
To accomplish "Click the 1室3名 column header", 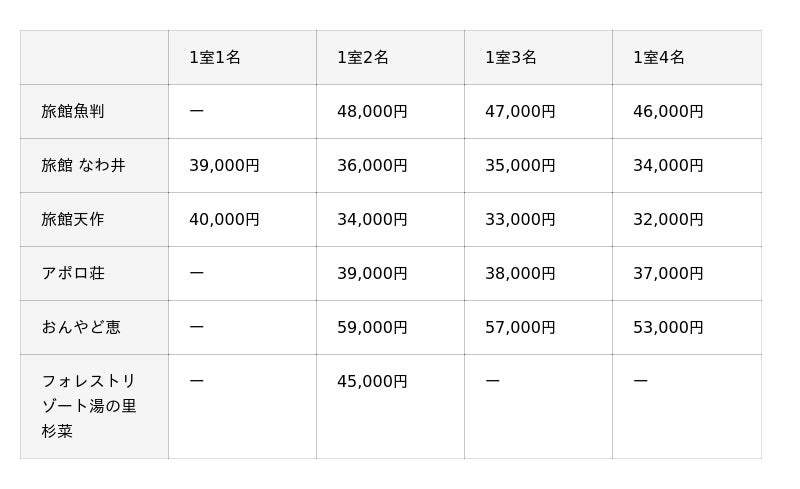I will click(x=511, y=58).
